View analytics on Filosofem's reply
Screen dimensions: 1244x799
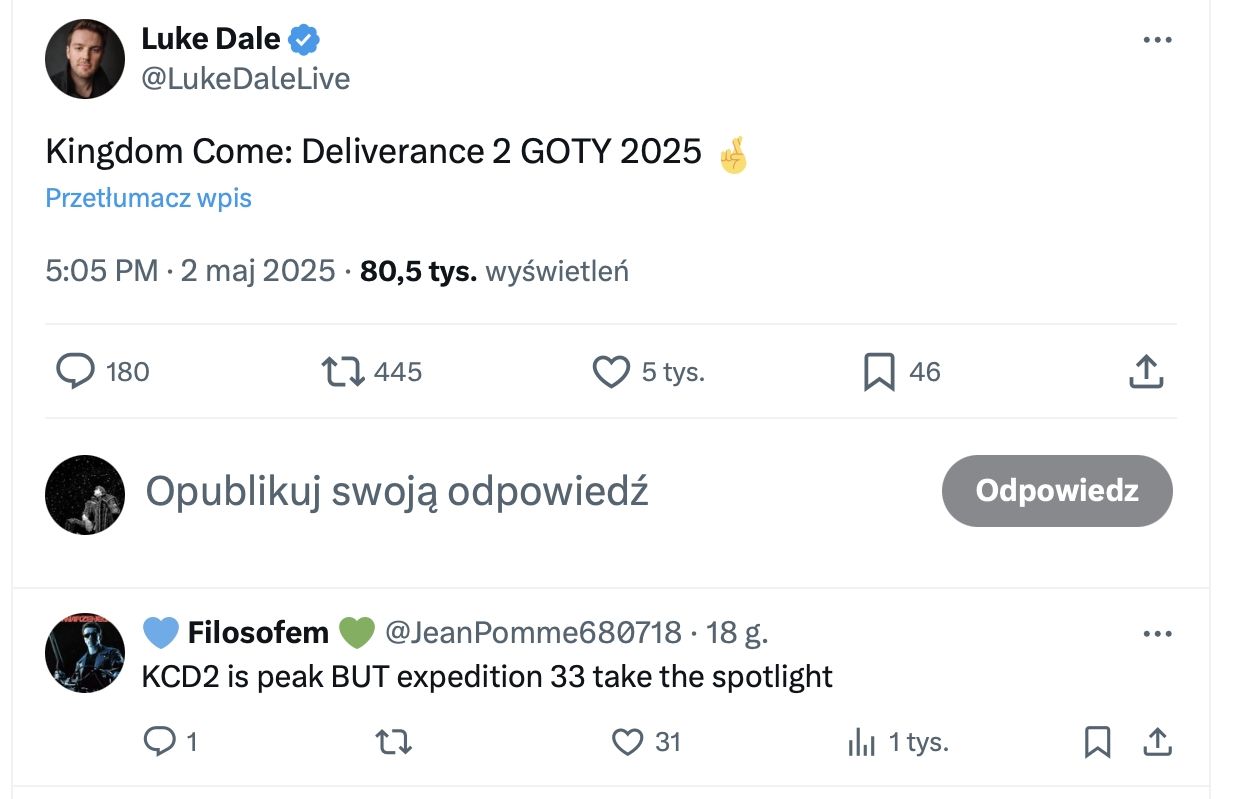click(x=862, y=741)
